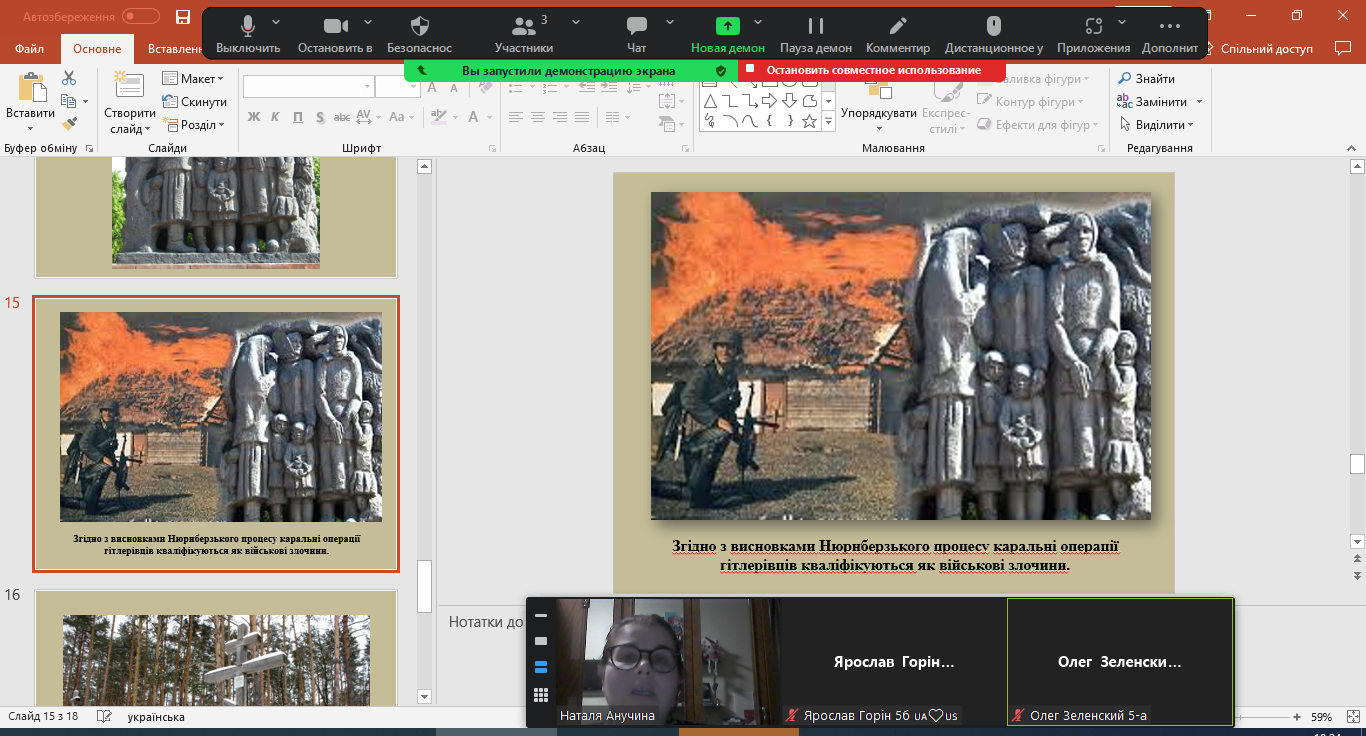Viewport: 1366px width, 736px height.
Task: Open Zoom apps menu
Action: coord(1093,32)
